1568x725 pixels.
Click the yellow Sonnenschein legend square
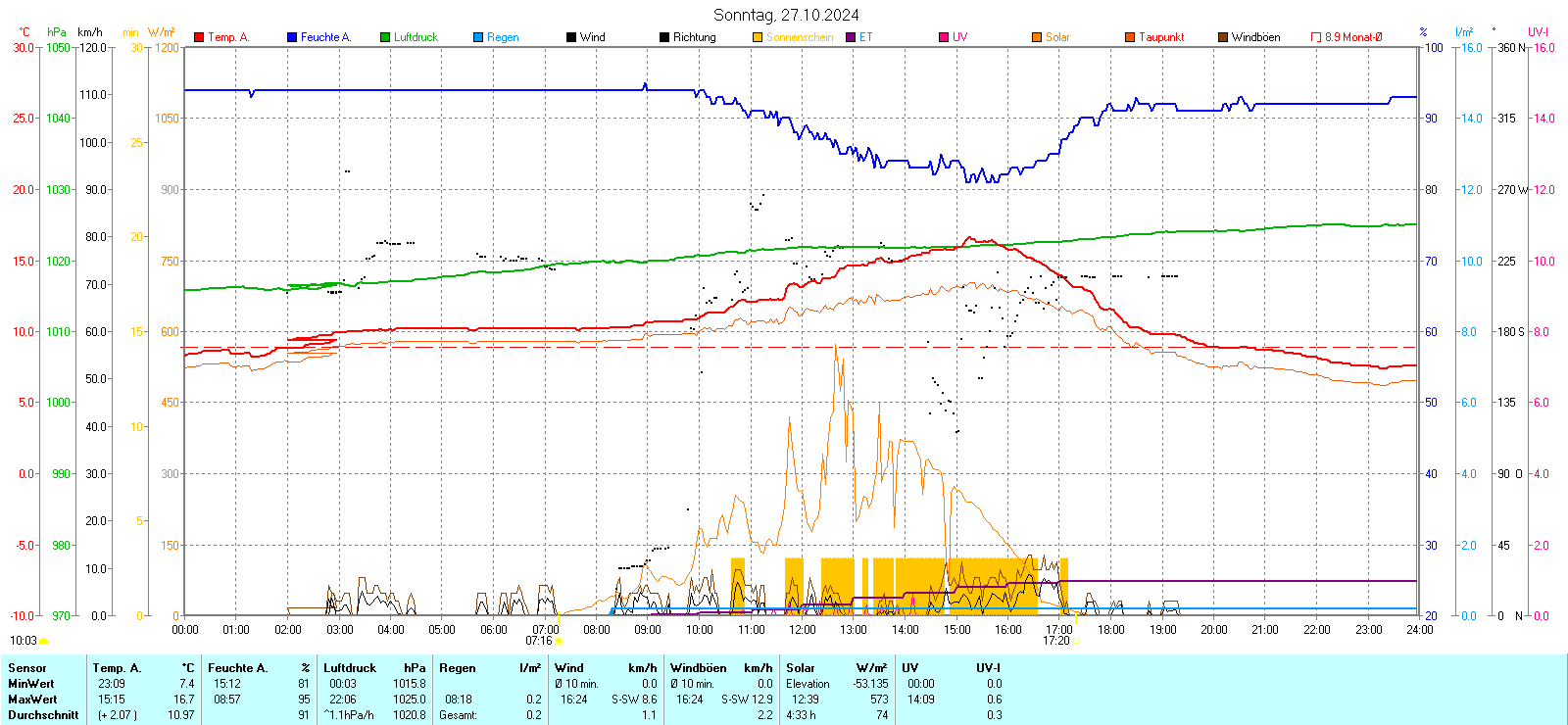(x=758, y=37)
